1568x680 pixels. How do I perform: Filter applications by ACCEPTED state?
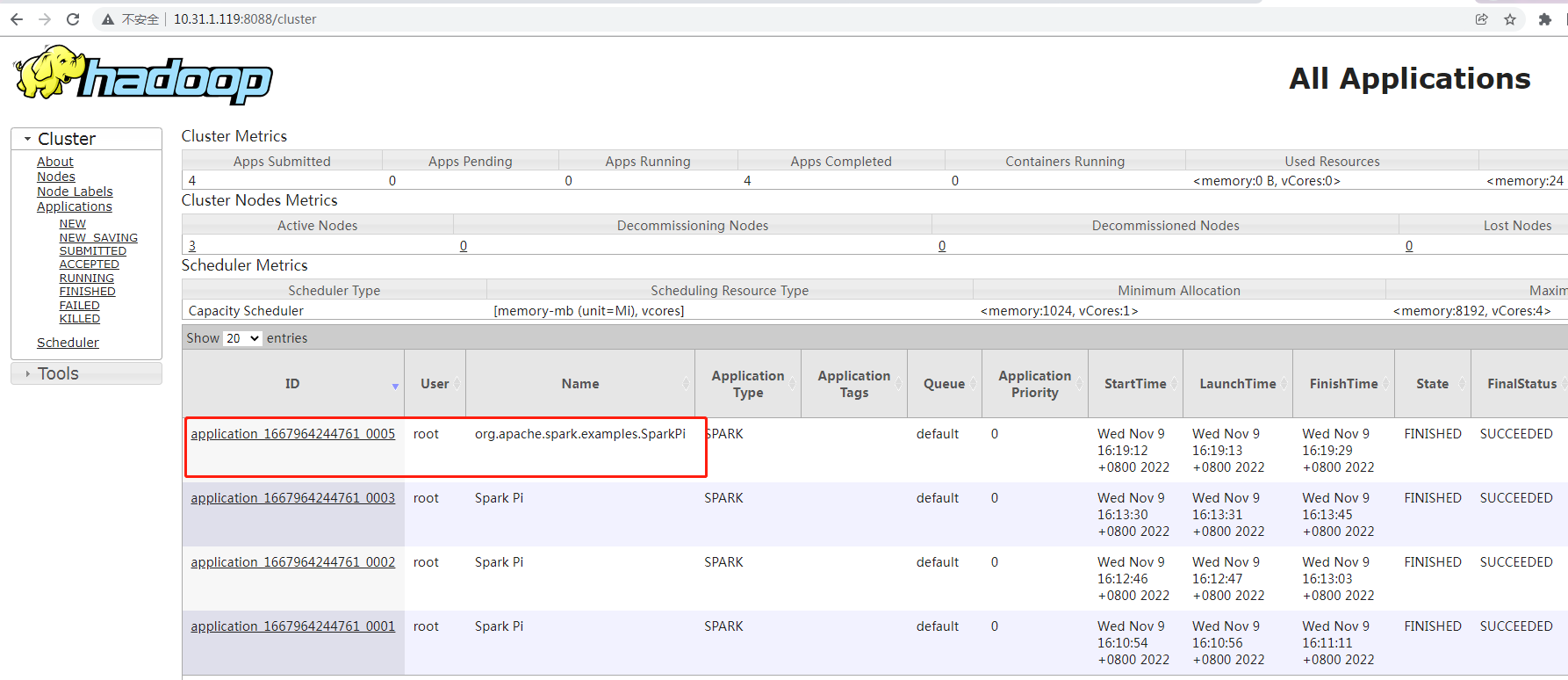[x=90, y=264]
